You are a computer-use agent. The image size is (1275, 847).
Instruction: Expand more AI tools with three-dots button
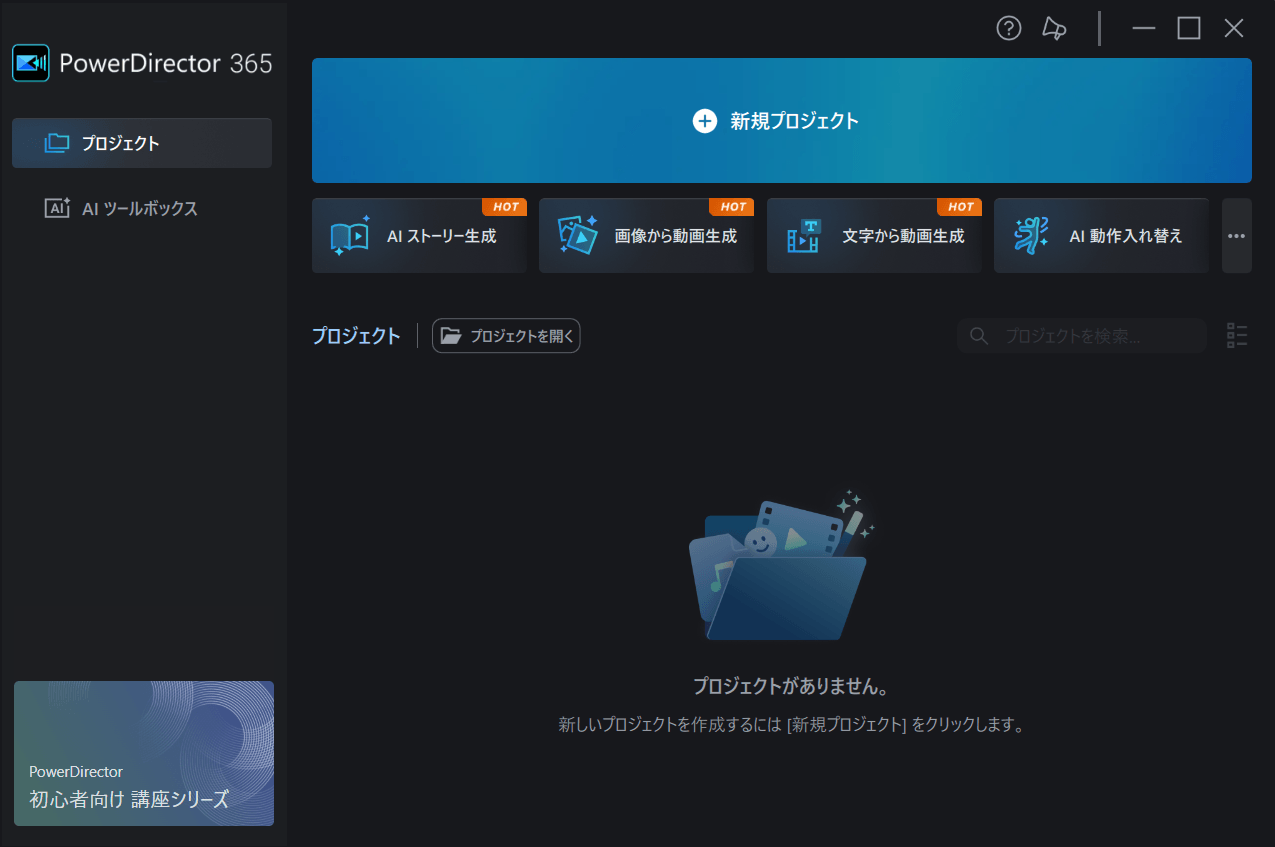tap(1236, 236)
